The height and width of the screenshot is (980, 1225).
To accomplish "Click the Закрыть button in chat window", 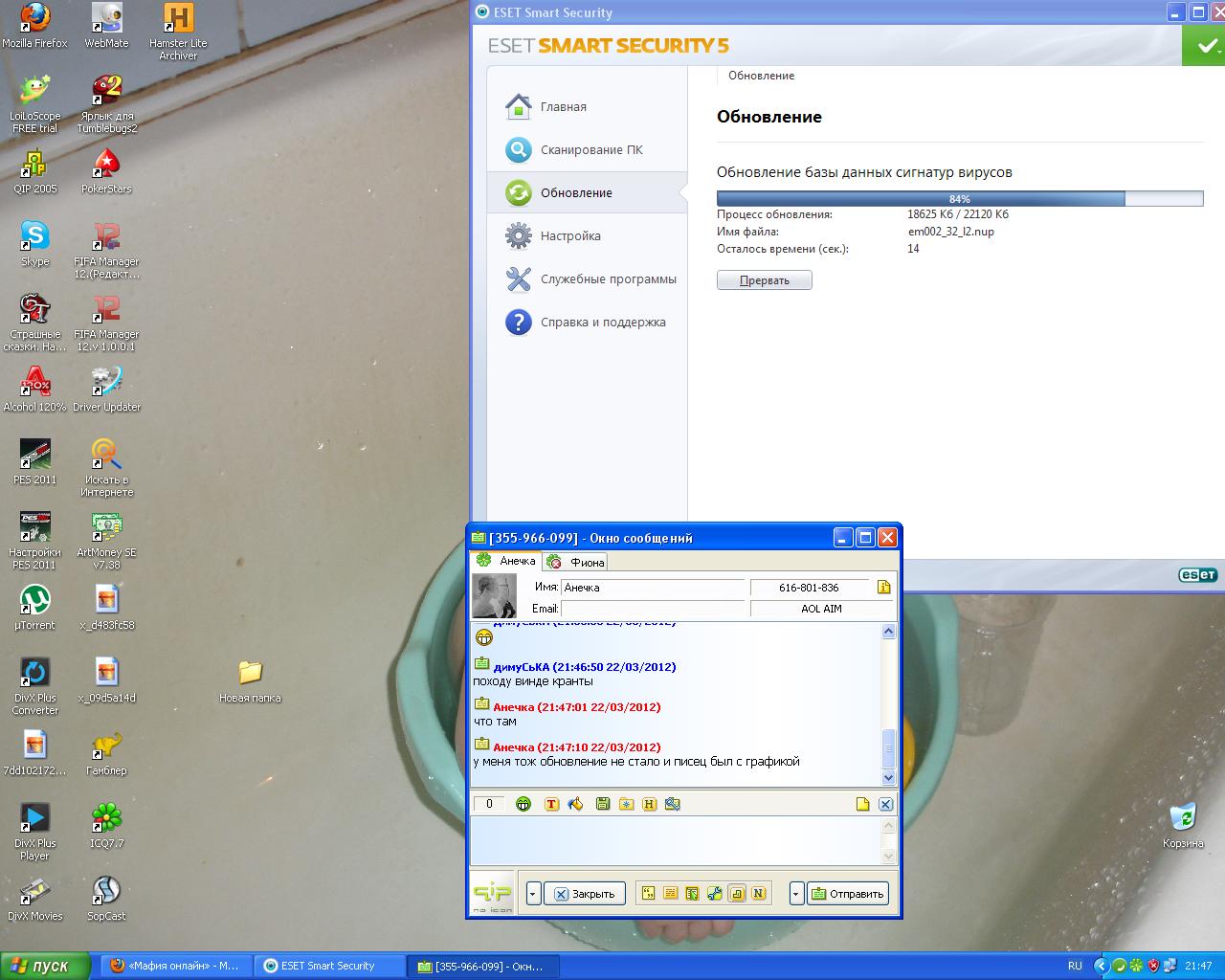I will [585, 893].
